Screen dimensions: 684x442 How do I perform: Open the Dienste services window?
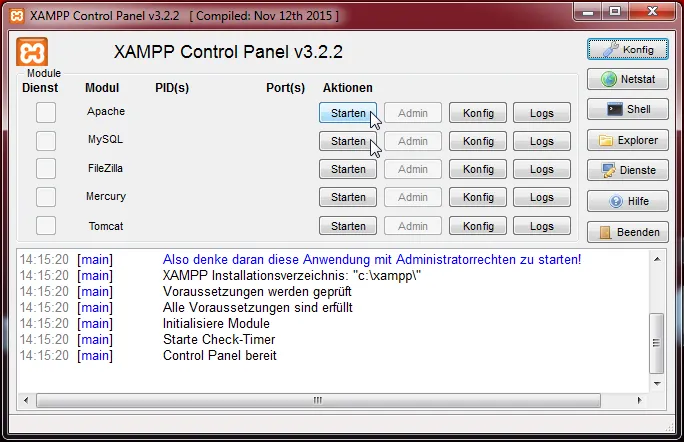pos(627,170)
